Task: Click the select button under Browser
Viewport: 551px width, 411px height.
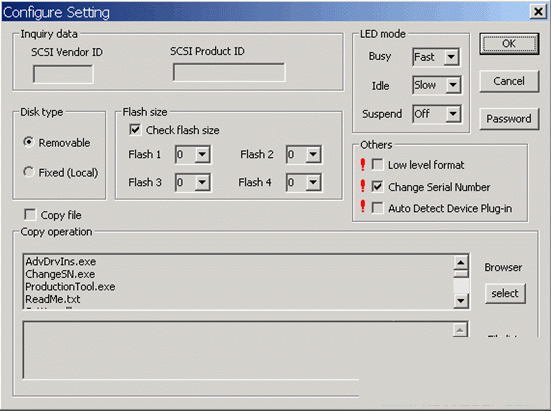Action: 505,293
